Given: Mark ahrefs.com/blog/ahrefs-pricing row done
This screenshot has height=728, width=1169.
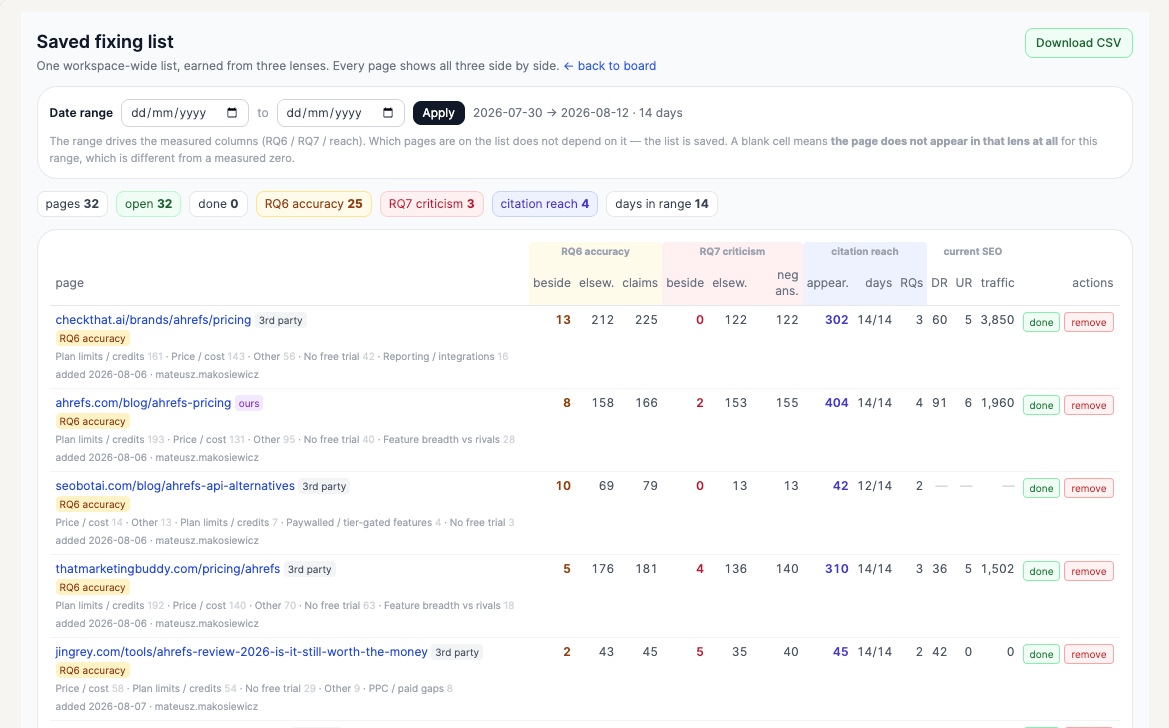Looking at the screenshot, I should coord(1042,405).
